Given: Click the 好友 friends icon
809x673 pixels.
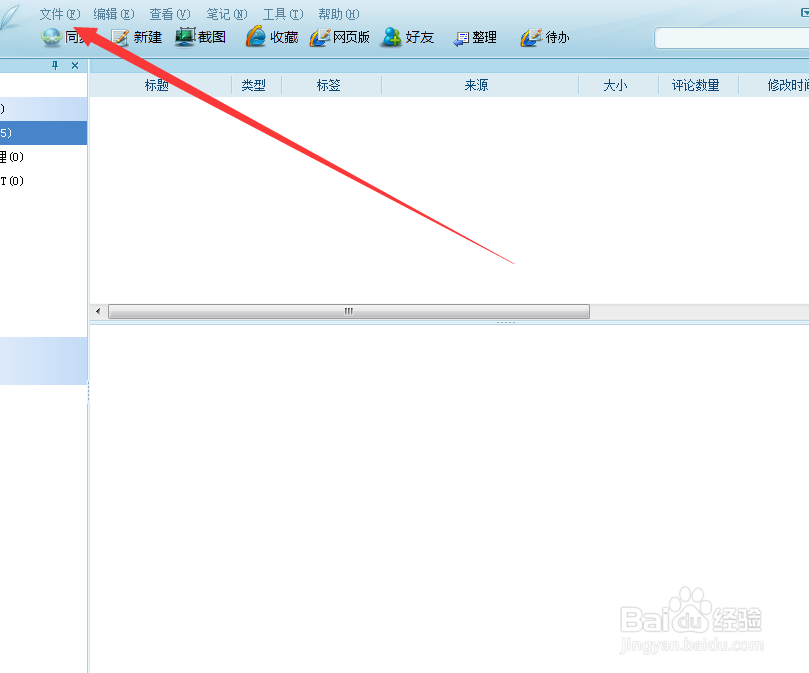Looking at the screenshot, I should click(x=391, y=37).
